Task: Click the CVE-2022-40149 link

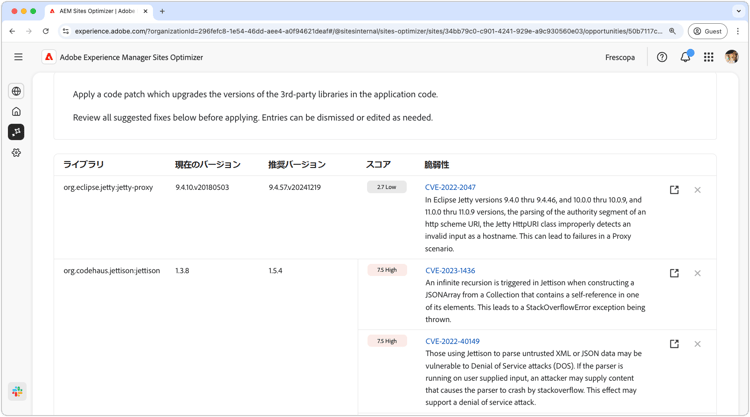Action: [x=452, y=341]
